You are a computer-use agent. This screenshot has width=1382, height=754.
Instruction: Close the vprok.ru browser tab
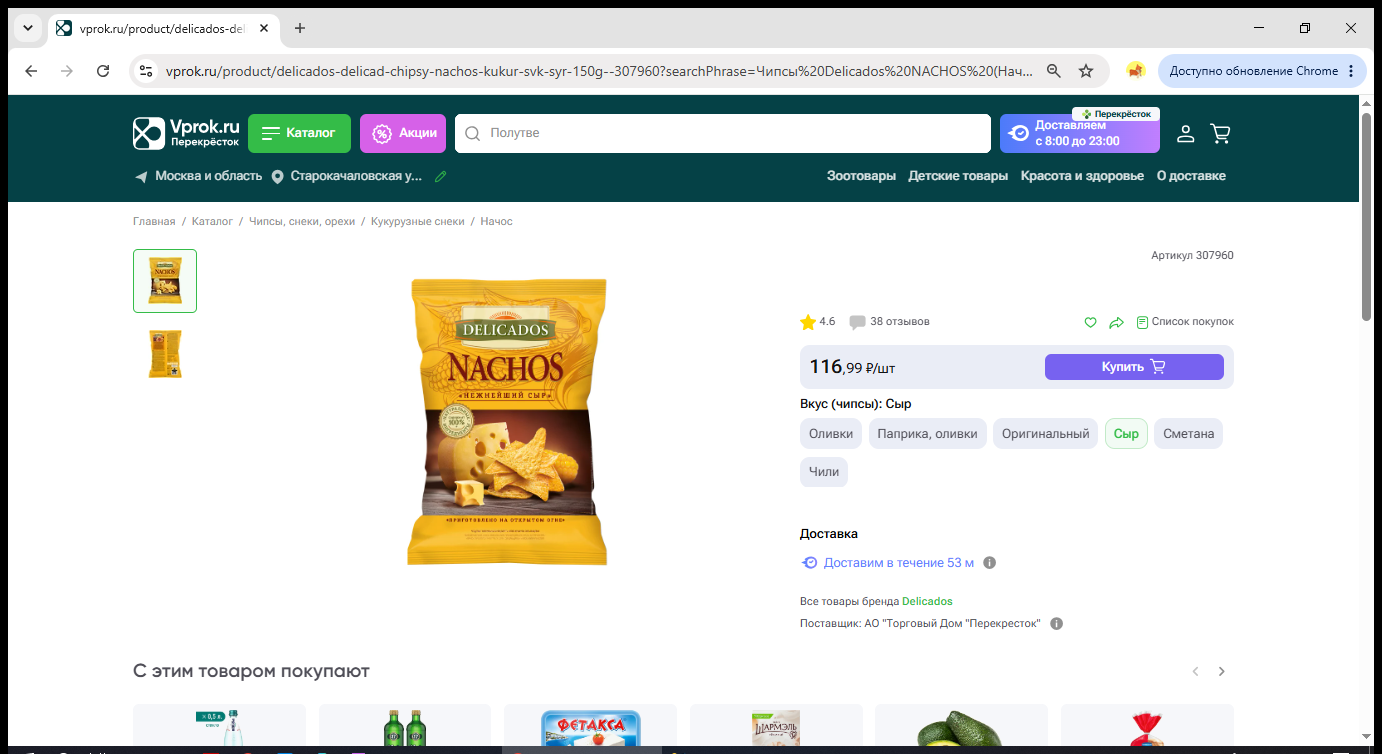pyautogui.click(x=264, y=28)
